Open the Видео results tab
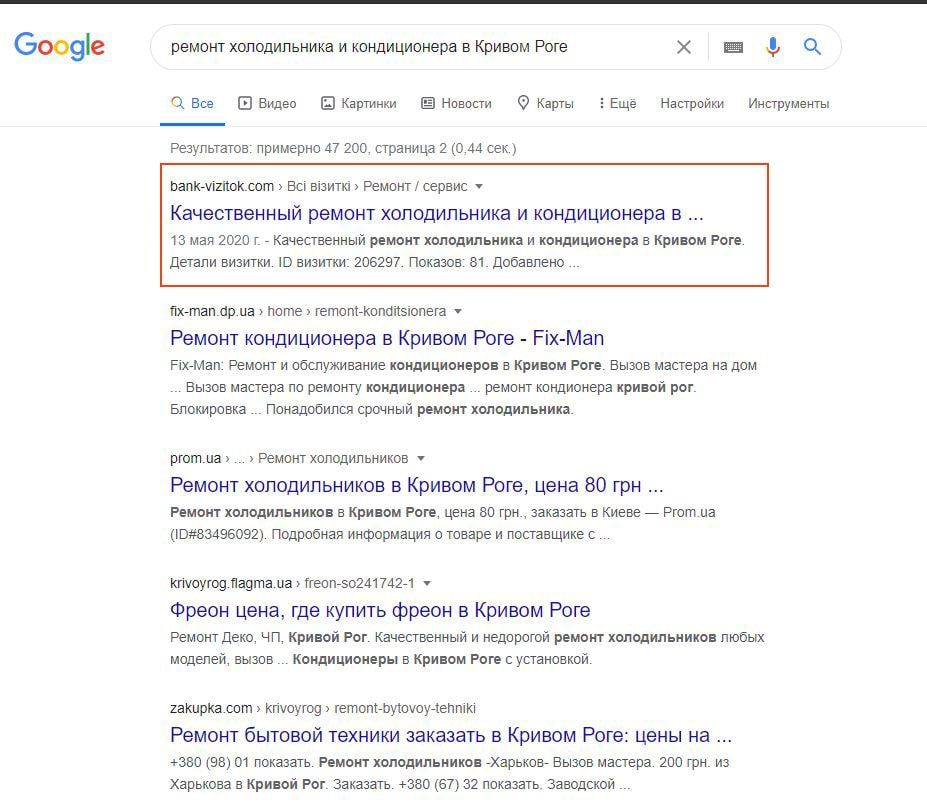 coord(267,103)
